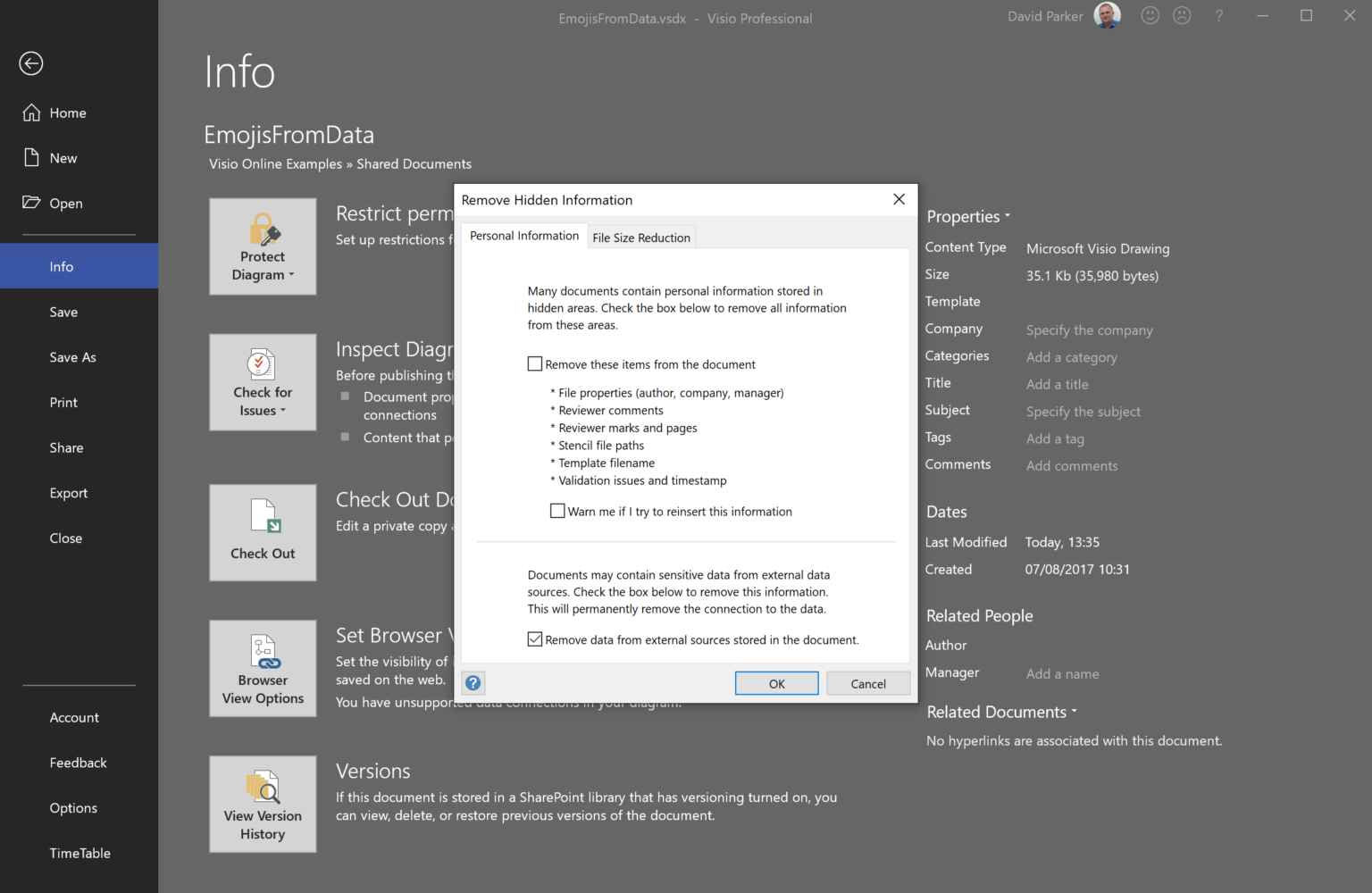Expand the Related Documents dropdown
This screenshot has height=893, width=1372.
1002,712
